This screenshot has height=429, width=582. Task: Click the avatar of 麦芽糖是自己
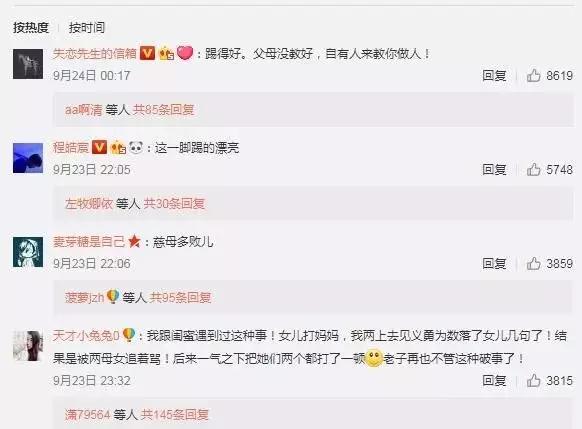pos(28,252)
